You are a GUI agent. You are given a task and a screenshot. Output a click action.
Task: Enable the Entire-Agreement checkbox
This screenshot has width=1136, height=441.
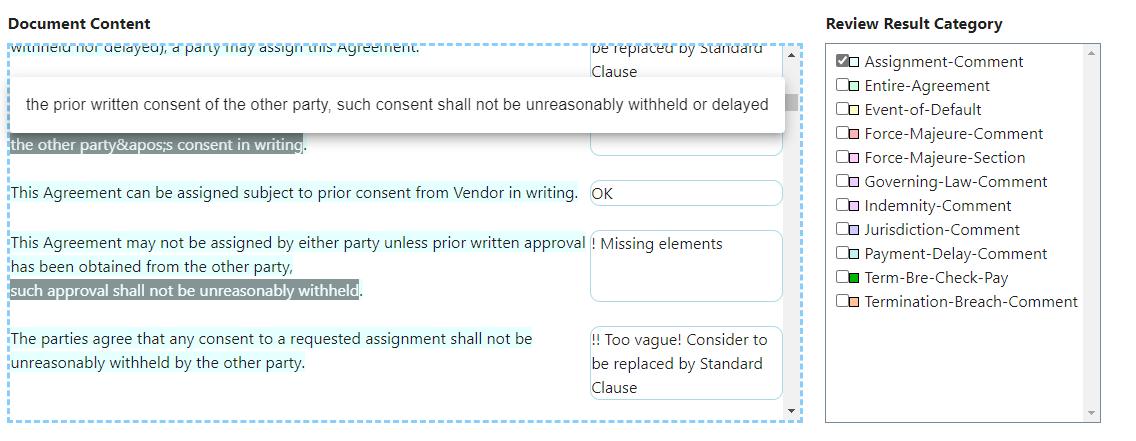(842, 86)
